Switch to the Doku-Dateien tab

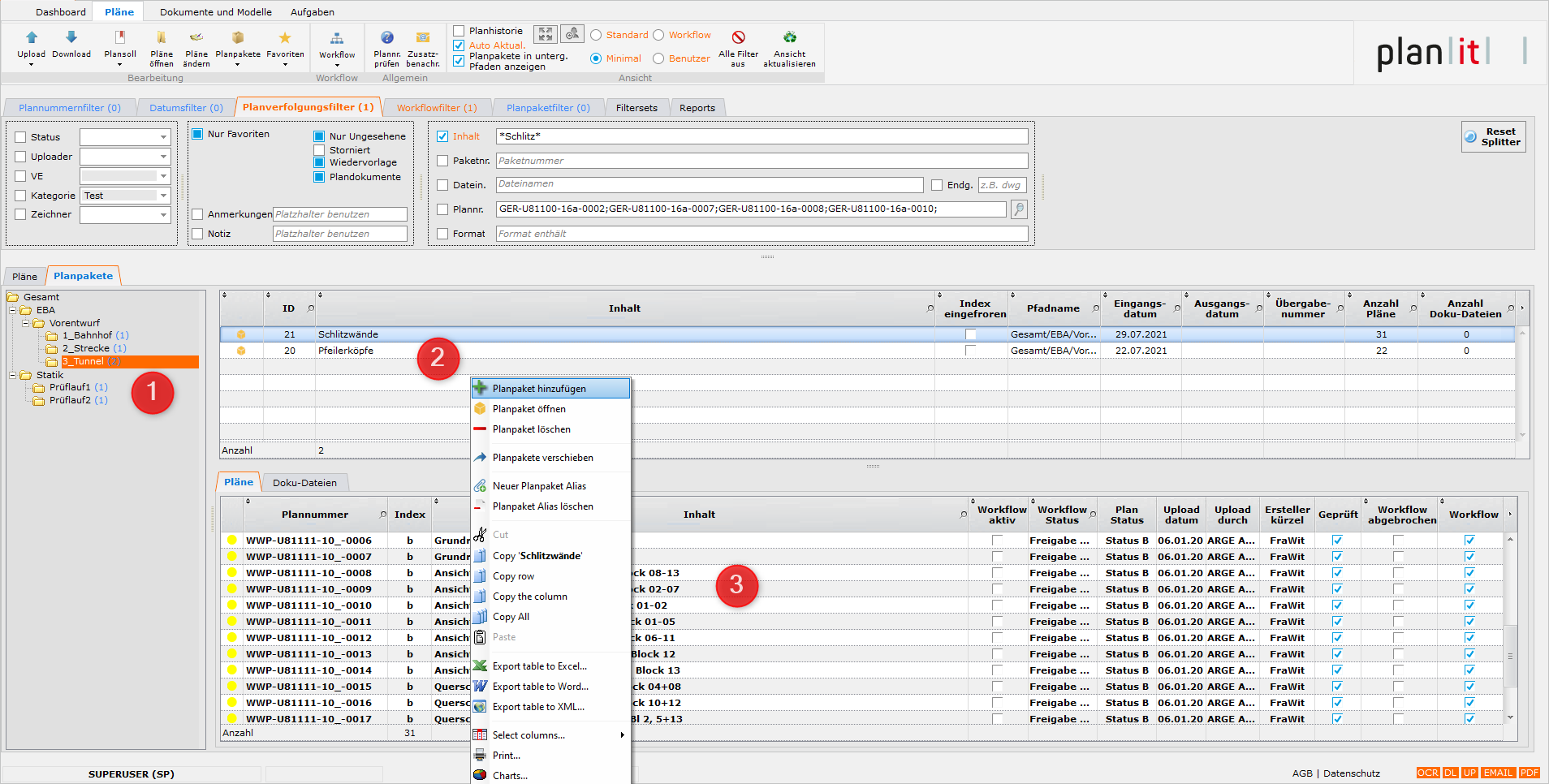point(304,483)
